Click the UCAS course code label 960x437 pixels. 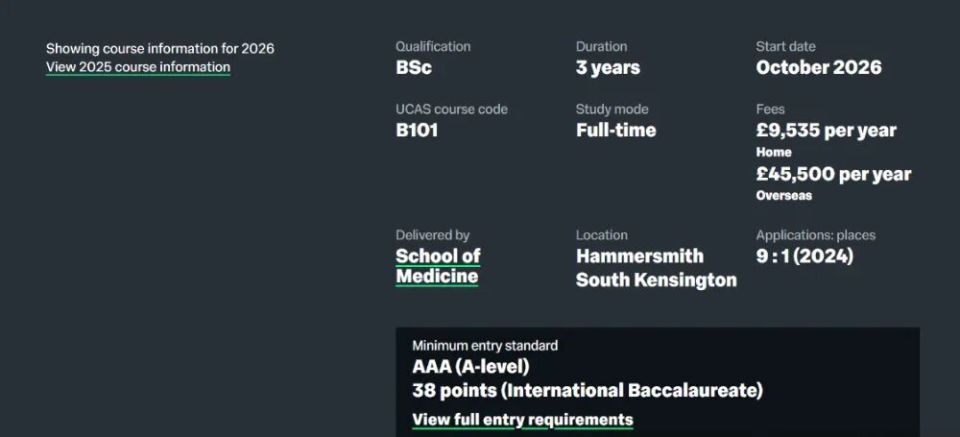[452, 109]
